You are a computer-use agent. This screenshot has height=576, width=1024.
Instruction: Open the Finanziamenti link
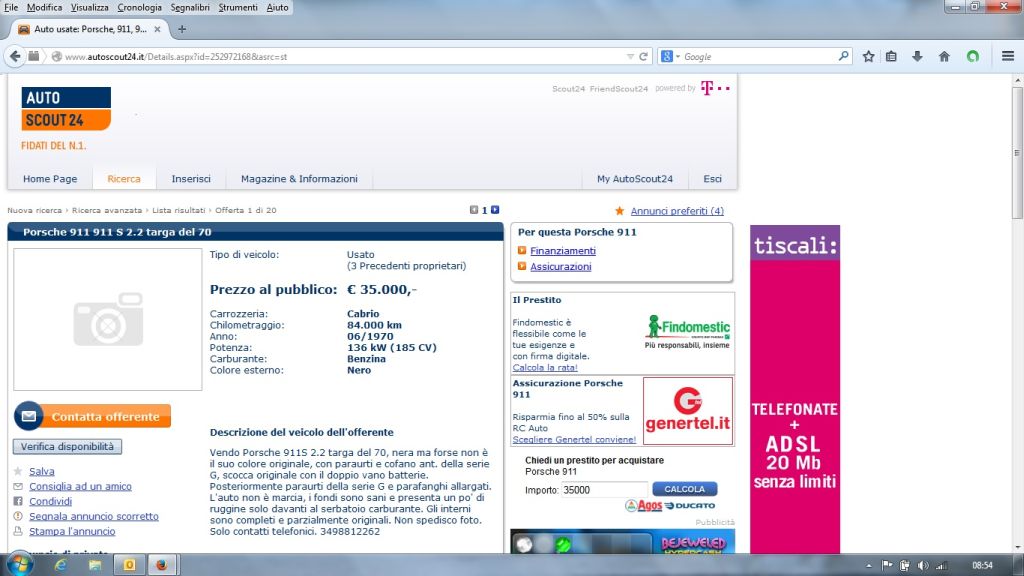click(563, 251)
